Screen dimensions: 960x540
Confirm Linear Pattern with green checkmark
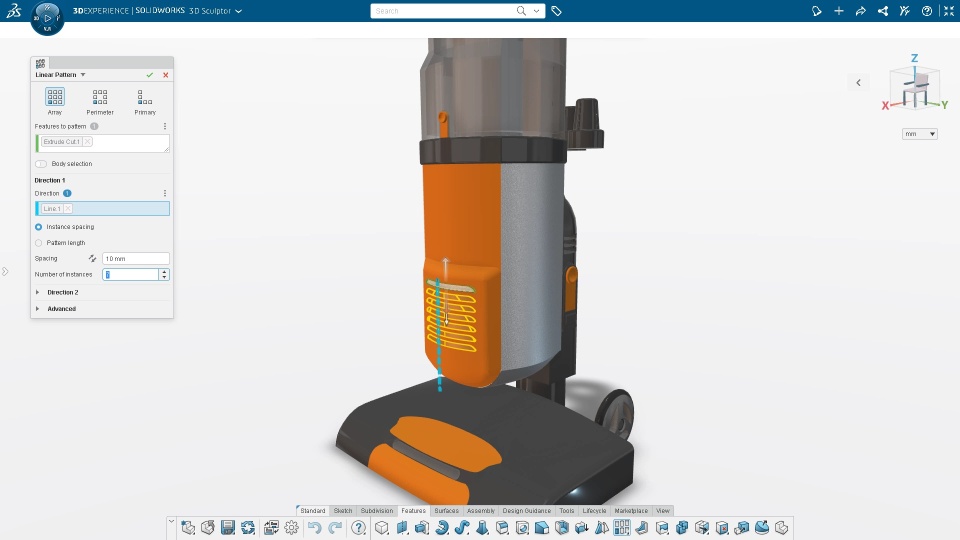click(149, 75)
